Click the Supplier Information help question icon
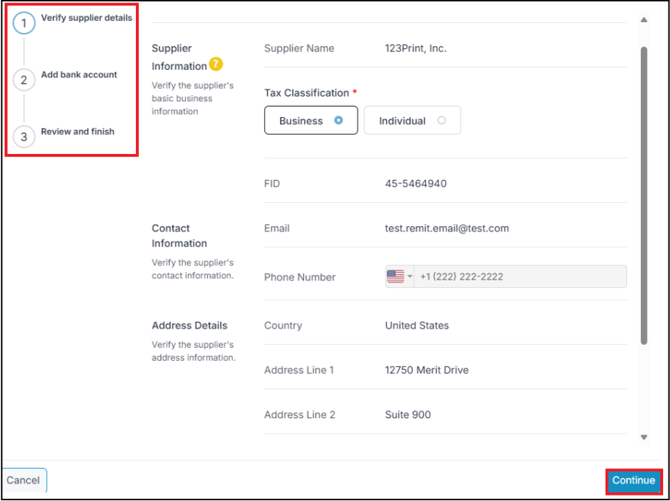Viewport: 670px width, 501px height. coord(216,65)
